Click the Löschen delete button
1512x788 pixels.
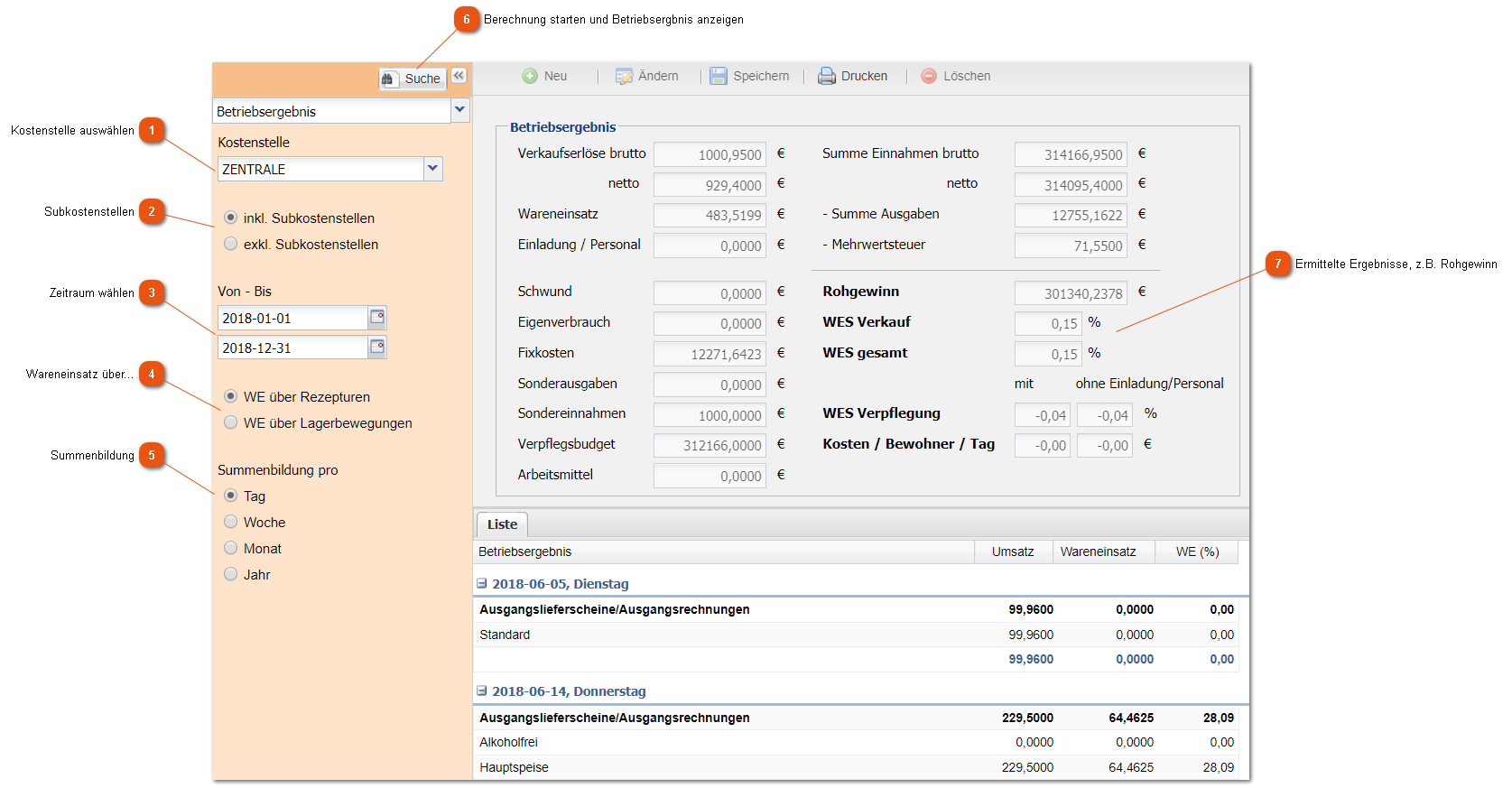[956, 76]
